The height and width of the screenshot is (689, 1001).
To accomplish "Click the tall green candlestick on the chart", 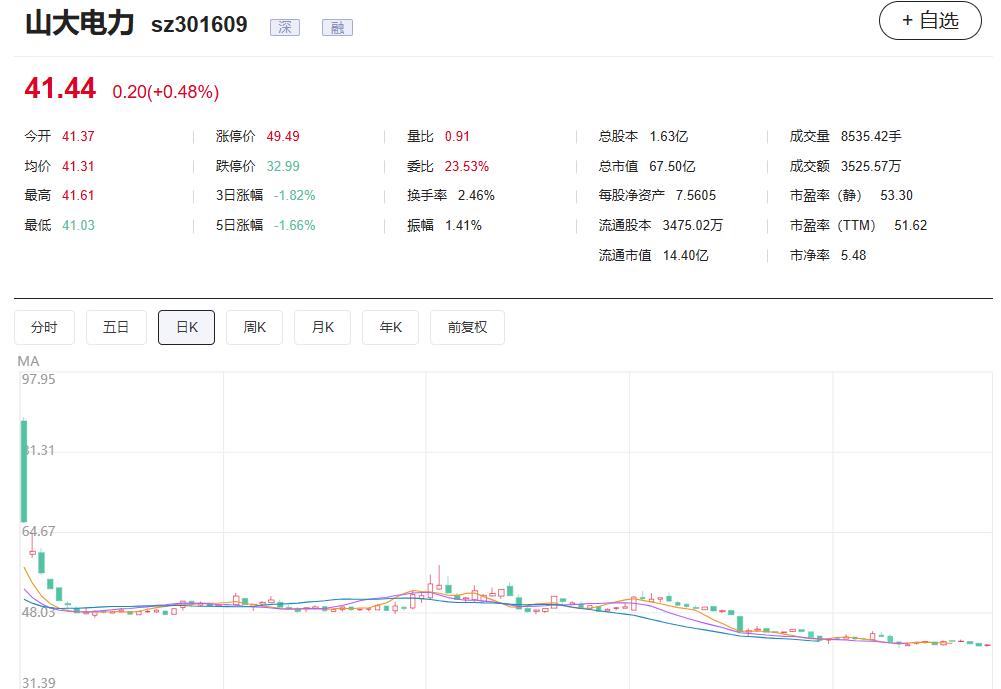I will 22,470.
